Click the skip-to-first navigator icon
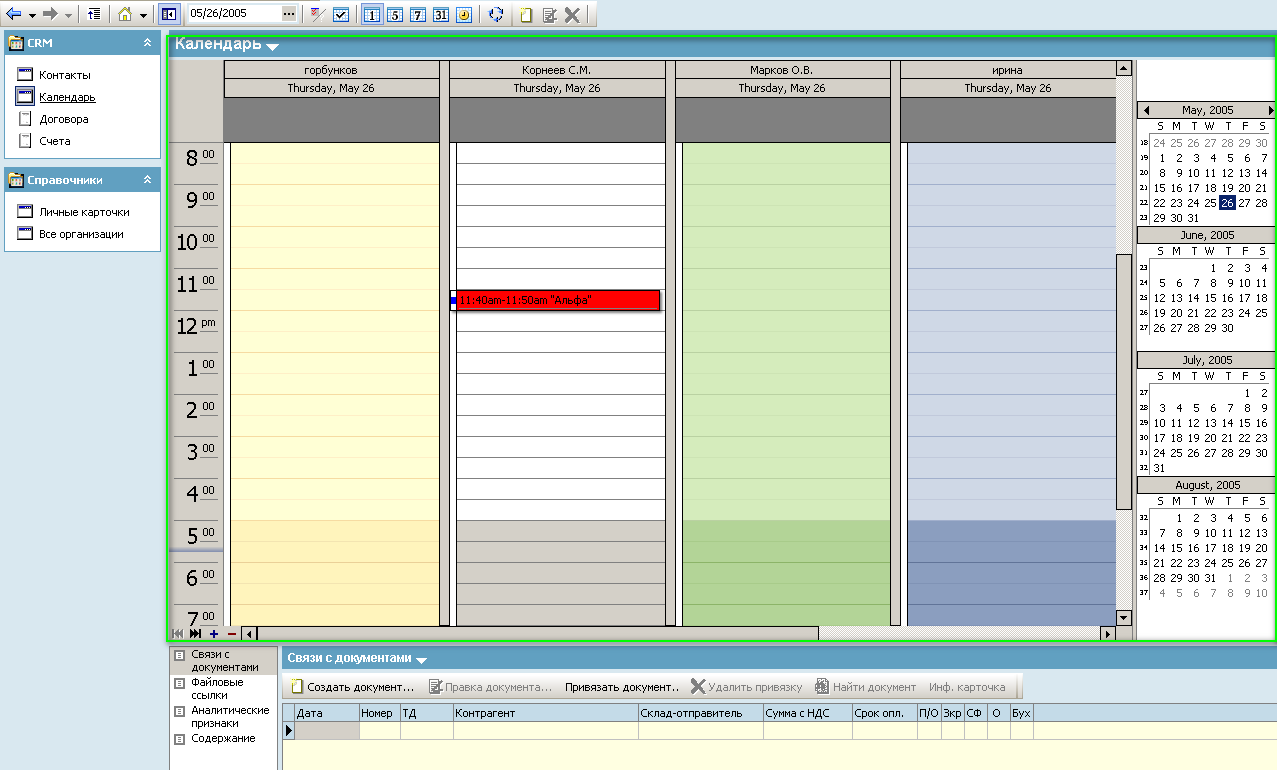 (178, 633)
